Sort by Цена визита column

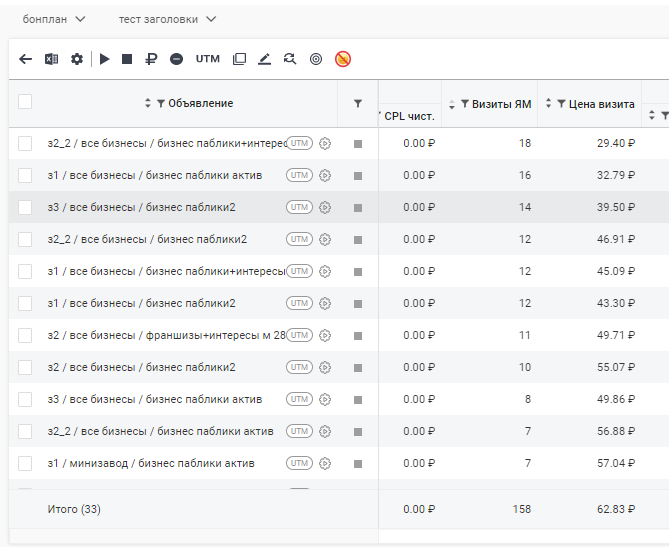(x=548, y=103)
